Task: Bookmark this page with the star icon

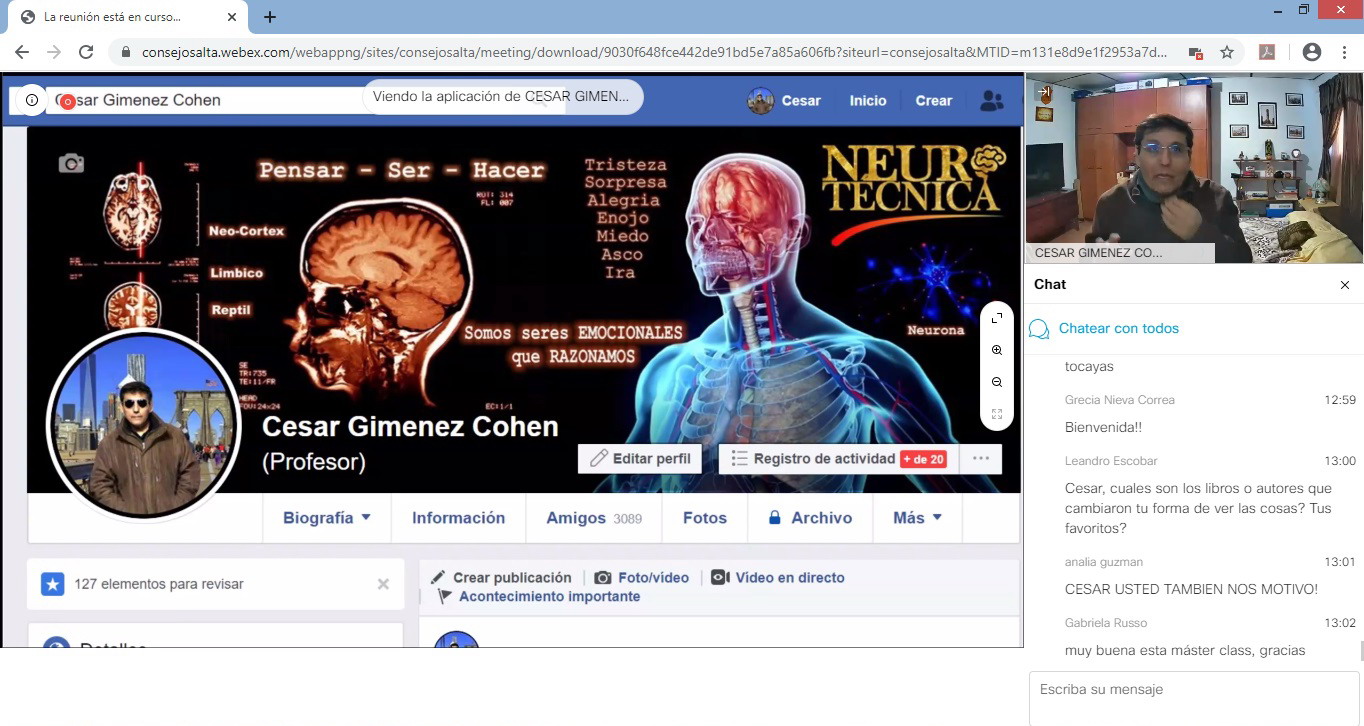Action: coord(1227,52)
